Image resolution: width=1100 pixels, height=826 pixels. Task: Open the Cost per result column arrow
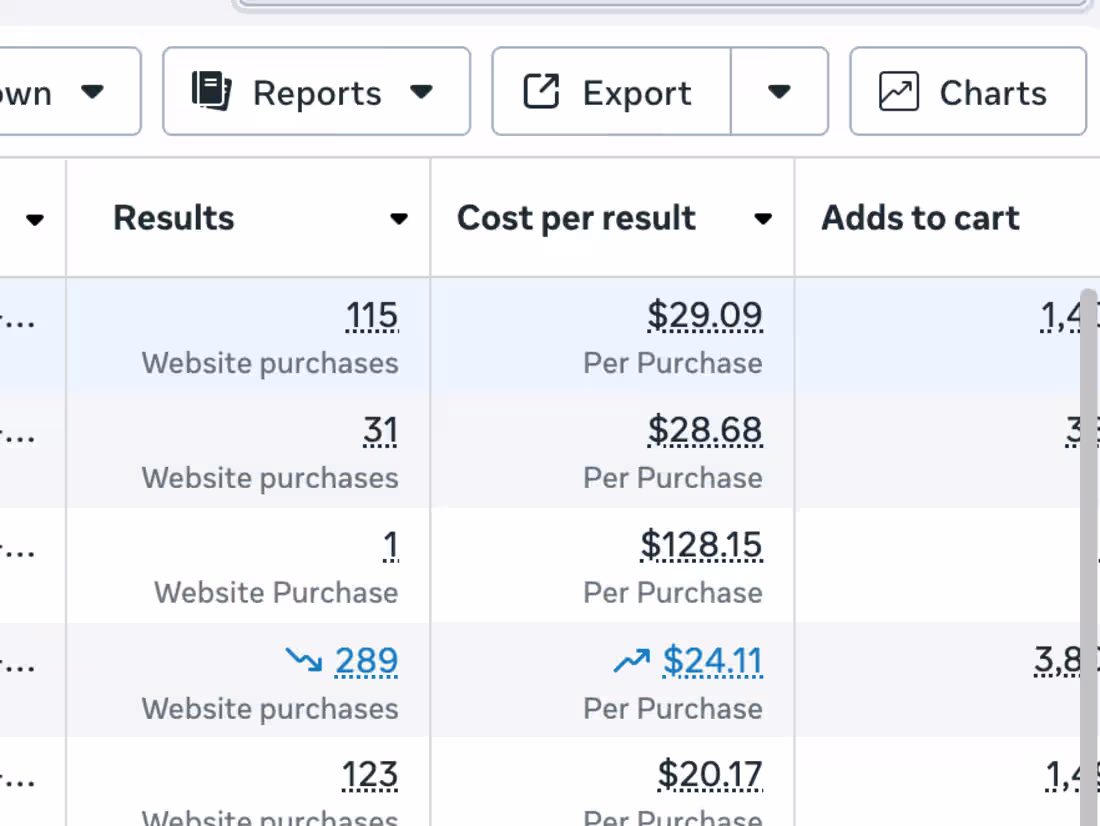pos(763,219)
